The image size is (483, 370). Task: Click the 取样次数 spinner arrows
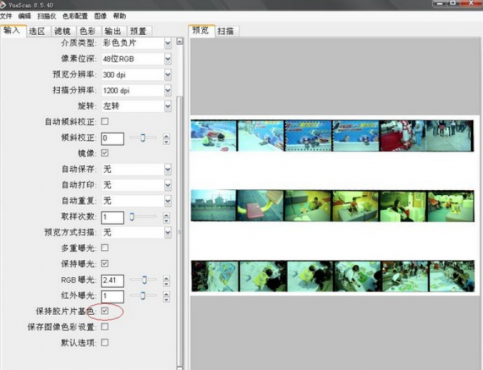click(166, 218)
